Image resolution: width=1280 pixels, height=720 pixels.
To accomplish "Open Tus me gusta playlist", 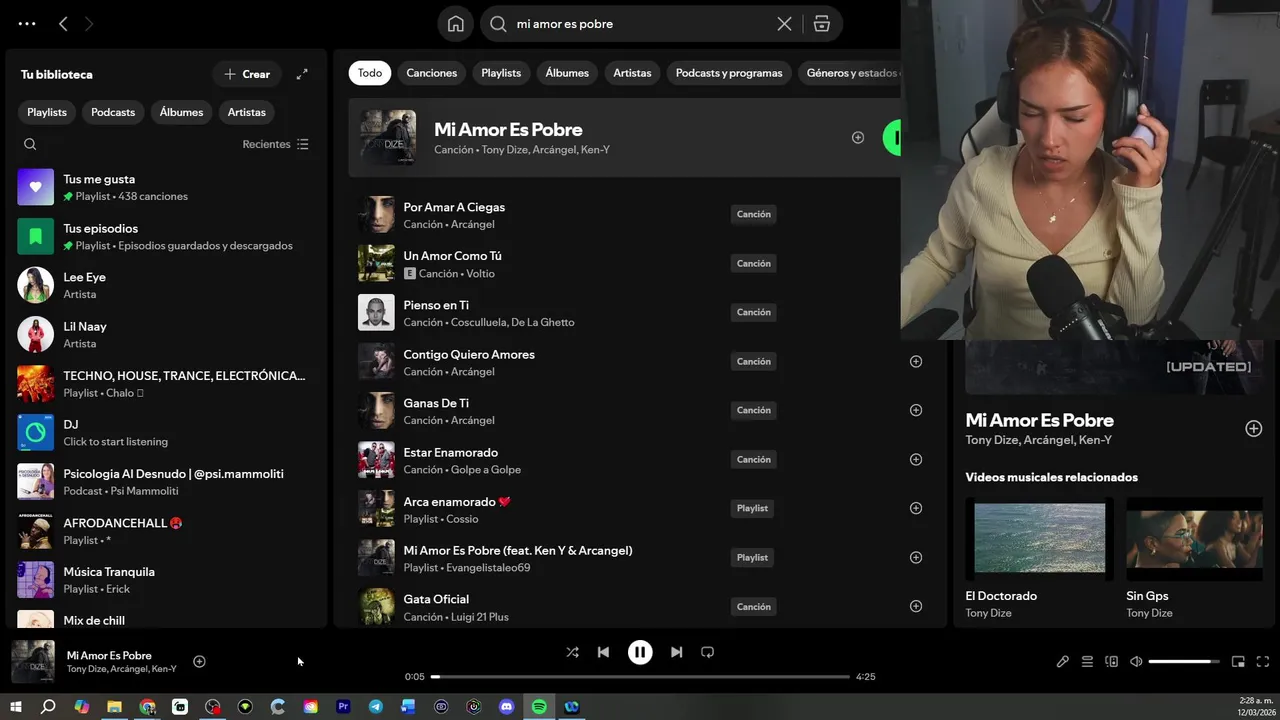I will pyautogui.click(x=166, y=187).
